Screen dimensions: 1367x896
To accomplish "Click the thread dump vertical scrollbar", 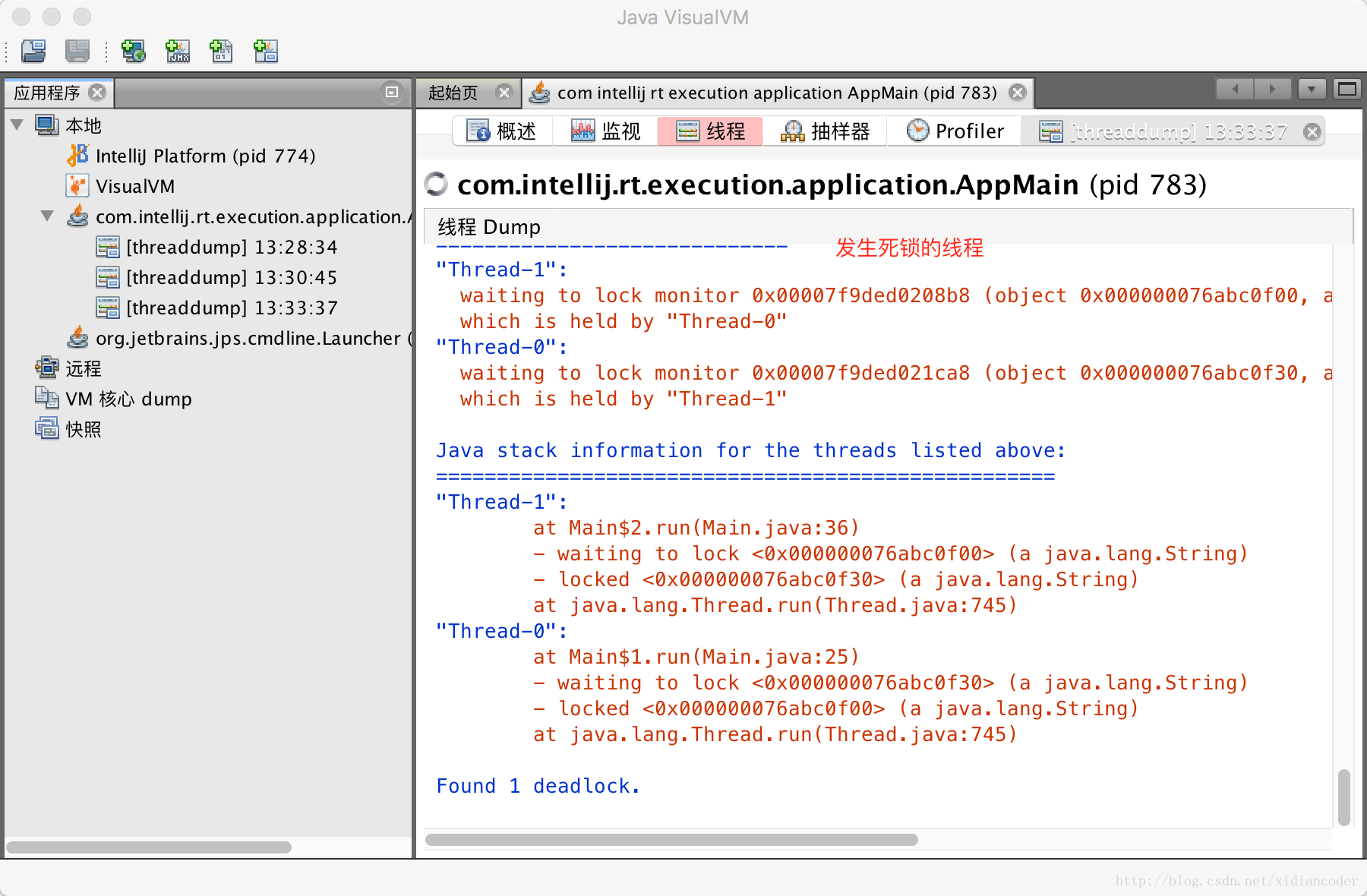I will tap(1343, 797).
